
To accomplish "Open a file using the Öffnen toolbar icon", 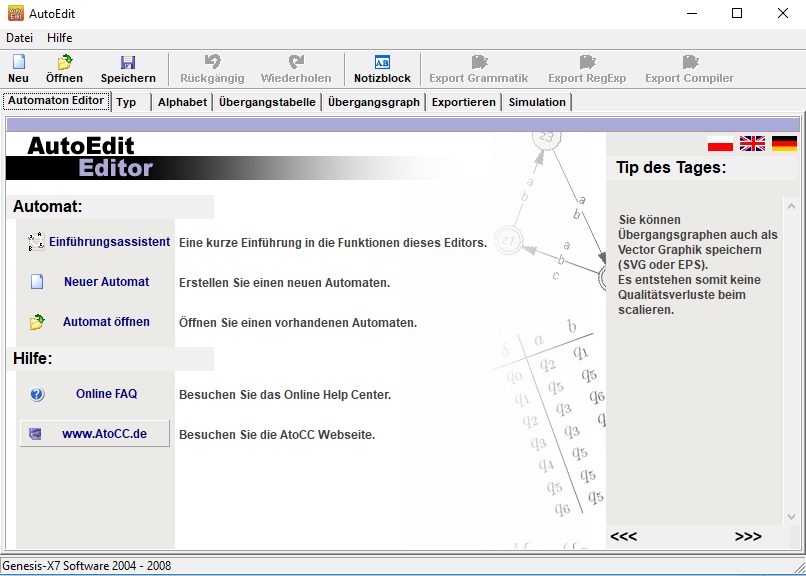I will tap(64, 68).
